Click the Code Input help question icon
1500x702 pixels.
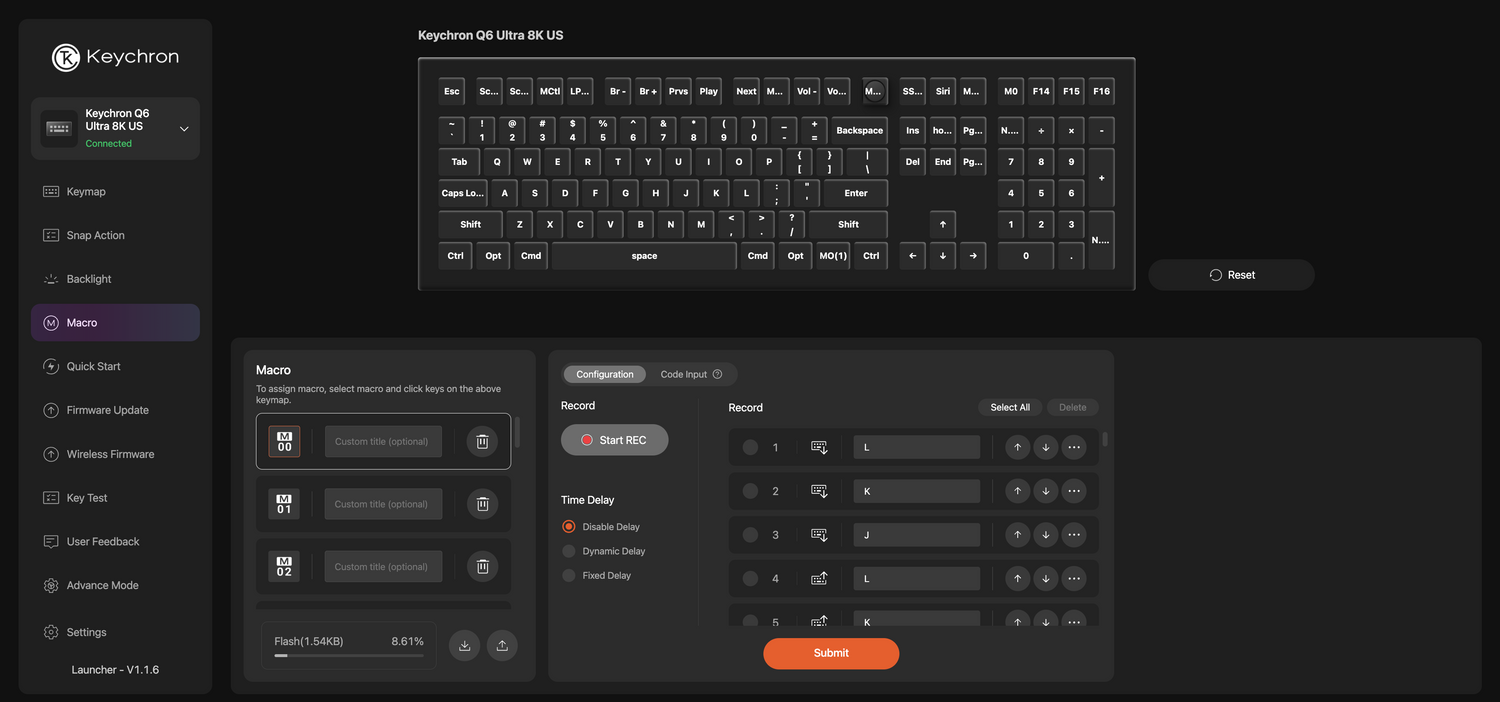pos(717,374)
